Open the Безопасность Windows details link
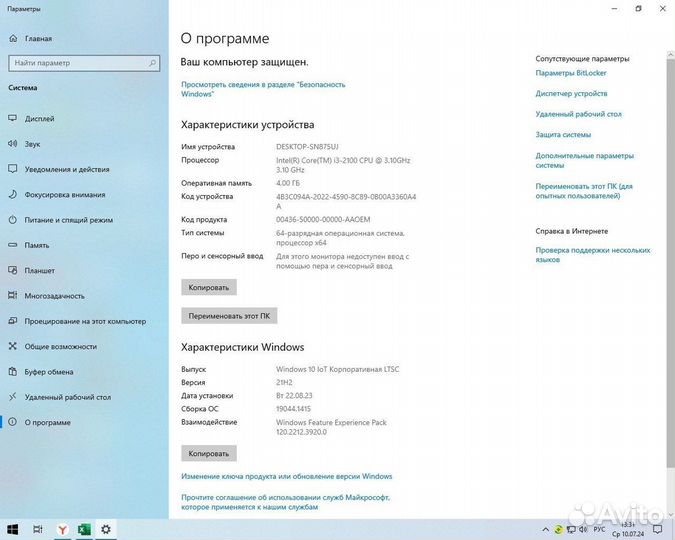The width and height of the screenshot is (675, 540). click(263, 89)
